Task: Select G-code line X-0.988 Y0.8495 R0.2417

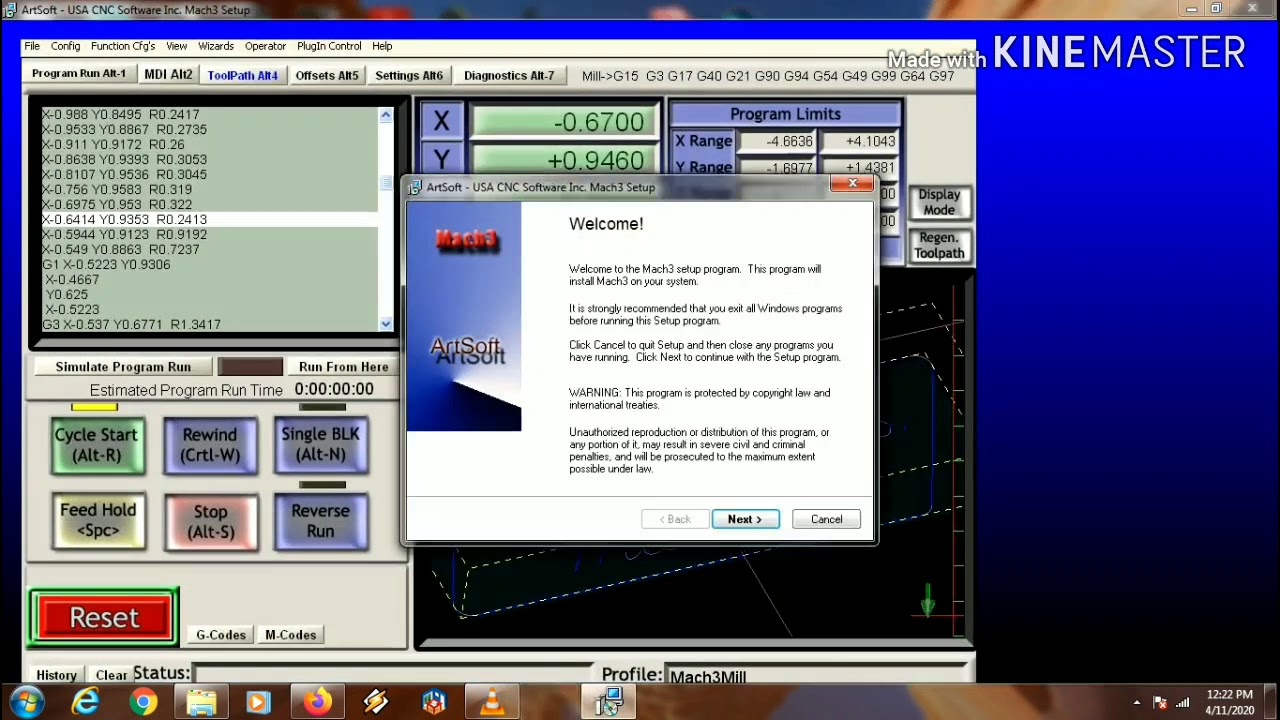Action: 209,114
